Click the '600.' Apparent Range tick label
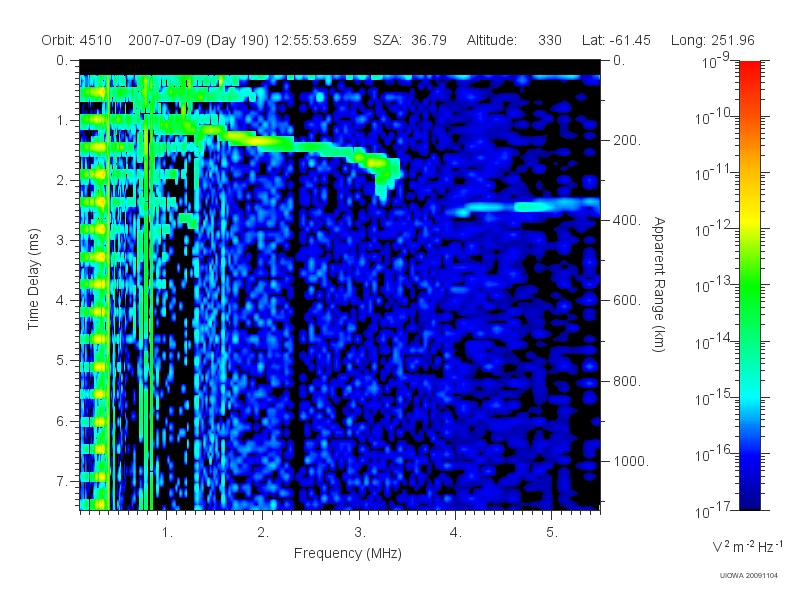Viewport: 800px width, 600px height. tap(627, 301)
